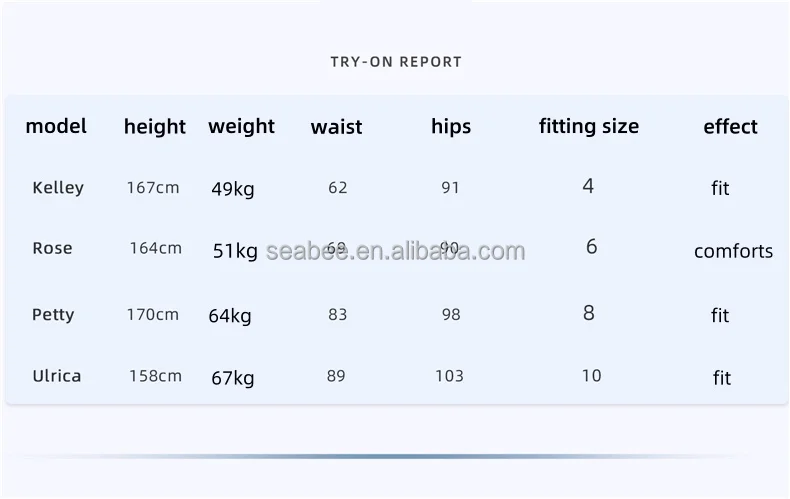790x499 pixels.
Task: Select the height column header
Action: [x=155, y=127]
